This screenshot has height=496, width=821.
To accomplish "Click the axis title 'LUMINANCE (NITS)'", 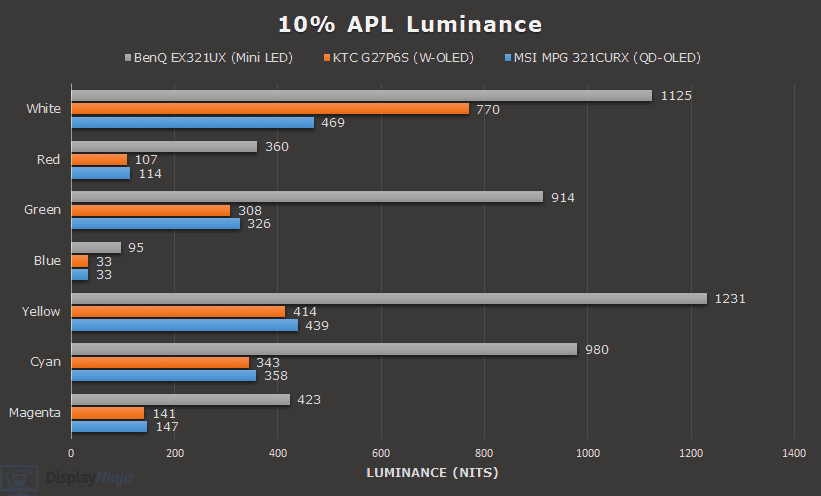I will (432, 473).
